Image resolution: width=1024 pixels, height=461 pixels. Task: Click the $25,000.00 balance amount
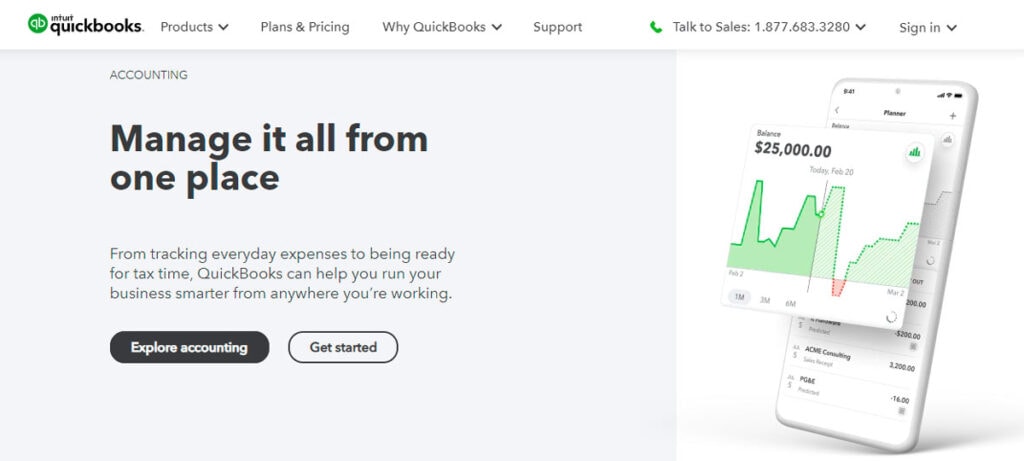tap(793, 150)
